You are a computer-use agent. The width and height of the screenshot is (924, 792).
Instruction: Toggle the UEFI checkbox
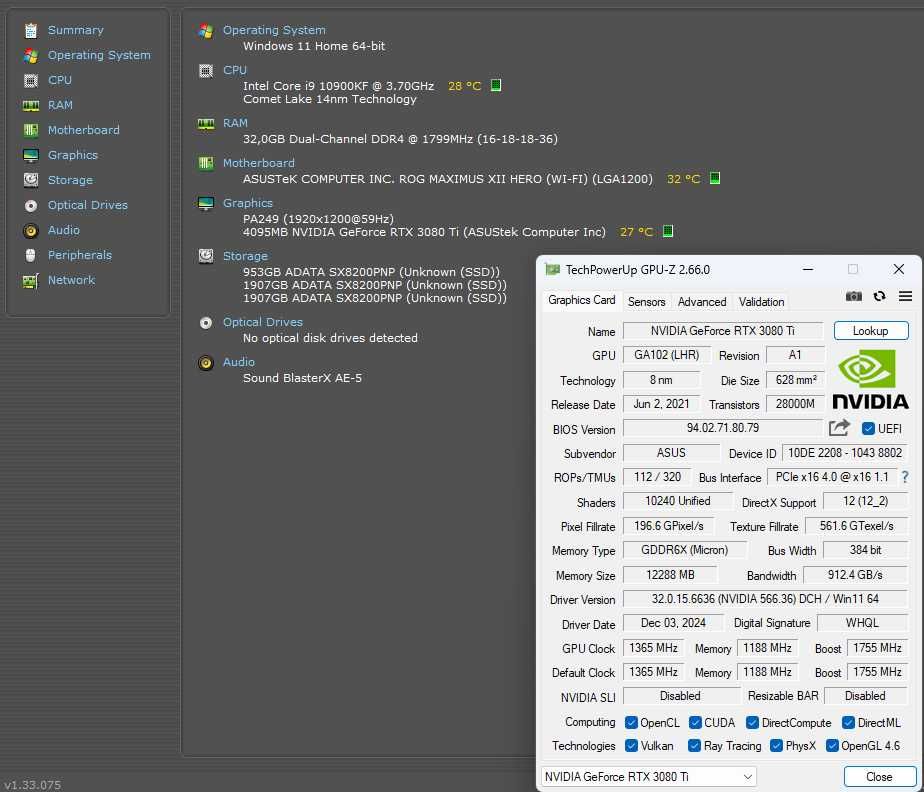pyautogui.click(x=867, y=428)
